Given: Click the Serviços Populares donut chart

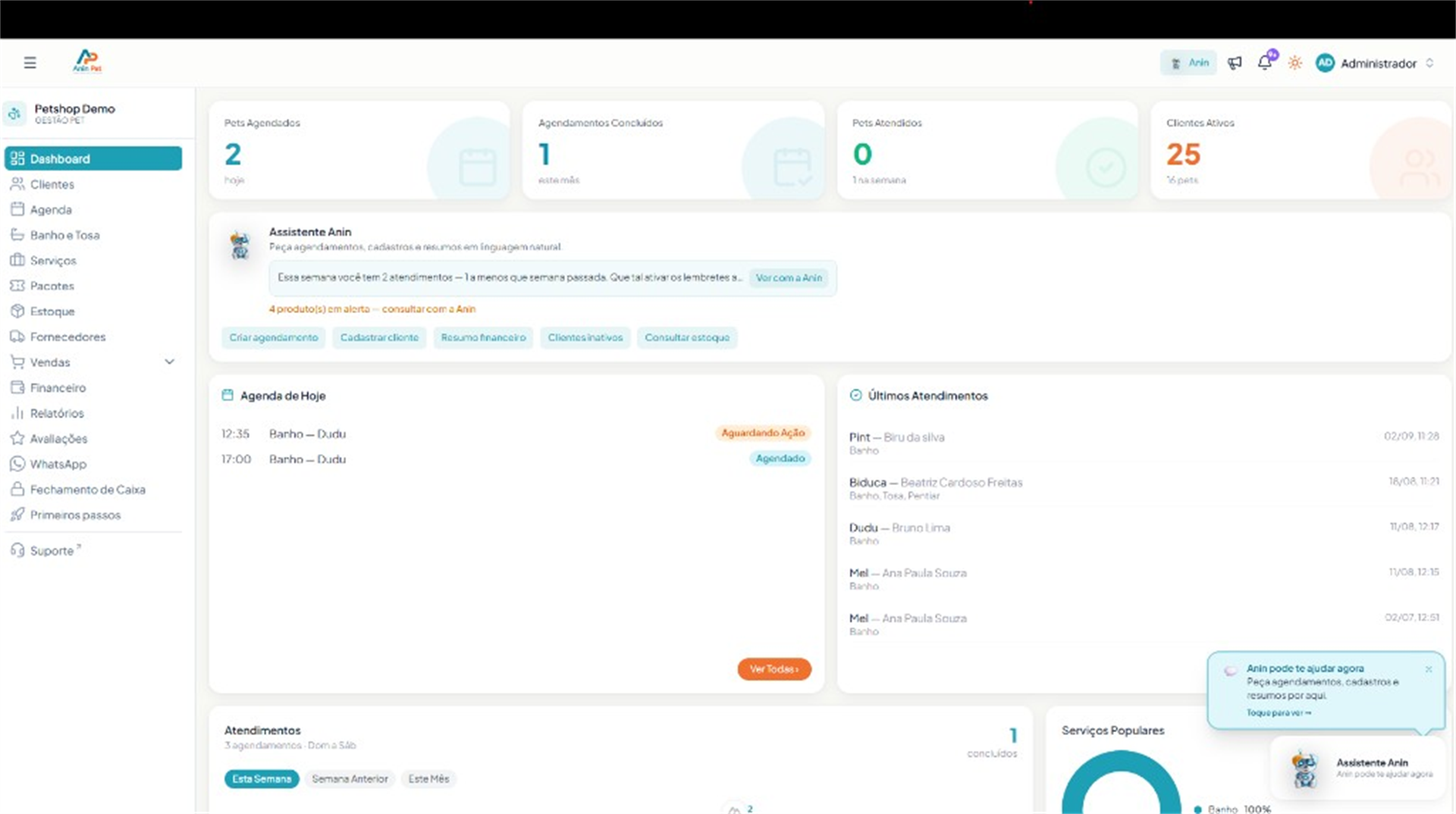Looking at the screenshot, I should [1122, 784].
